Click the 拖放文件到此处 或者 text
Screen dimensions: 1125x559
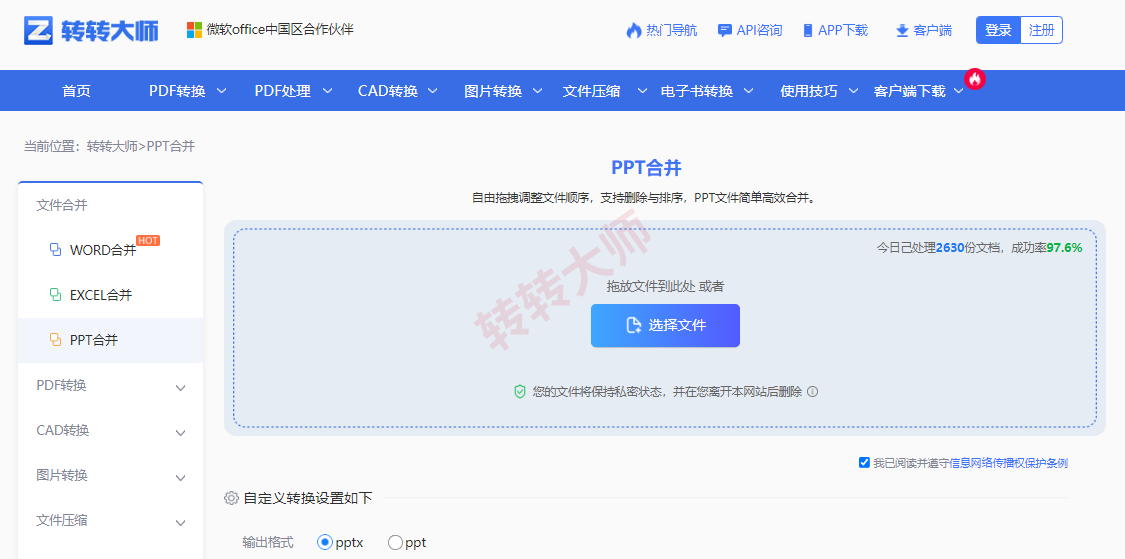pos(665,286)
